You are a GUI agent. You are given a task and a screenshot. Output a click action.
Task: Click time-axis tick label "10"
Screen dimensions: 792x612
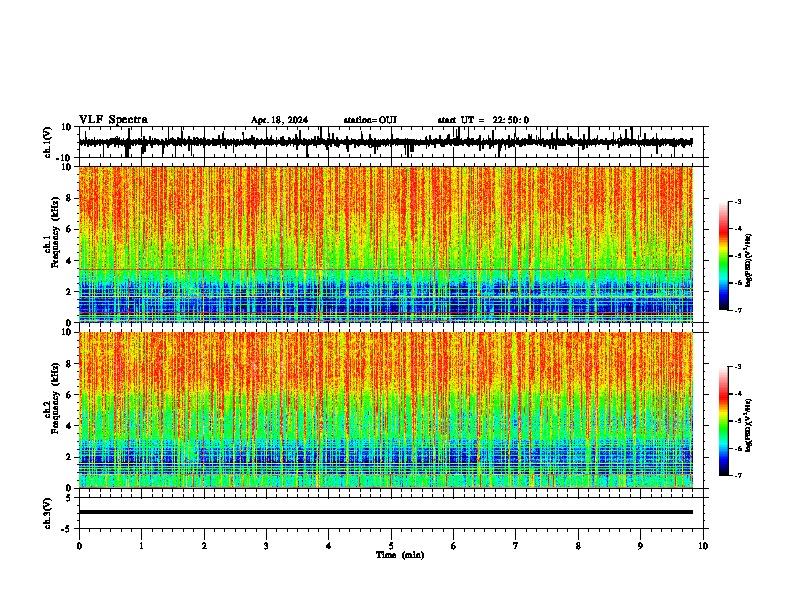(x=703, y=546)
